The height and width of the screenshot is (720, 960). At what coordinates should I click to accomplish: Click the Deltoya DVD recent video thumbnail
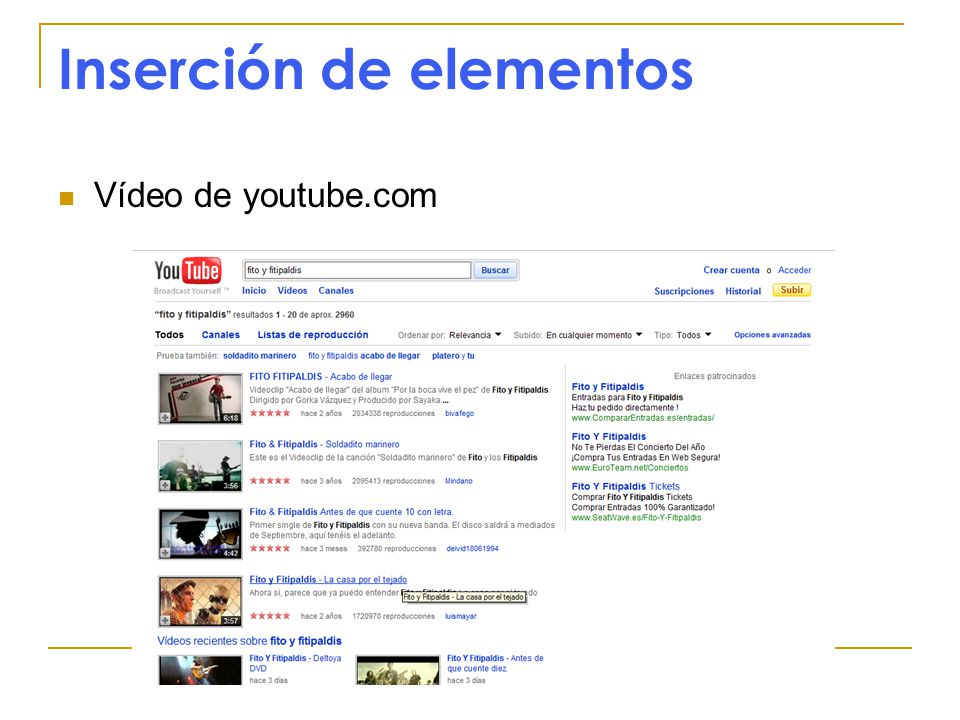tap(200, 670)
